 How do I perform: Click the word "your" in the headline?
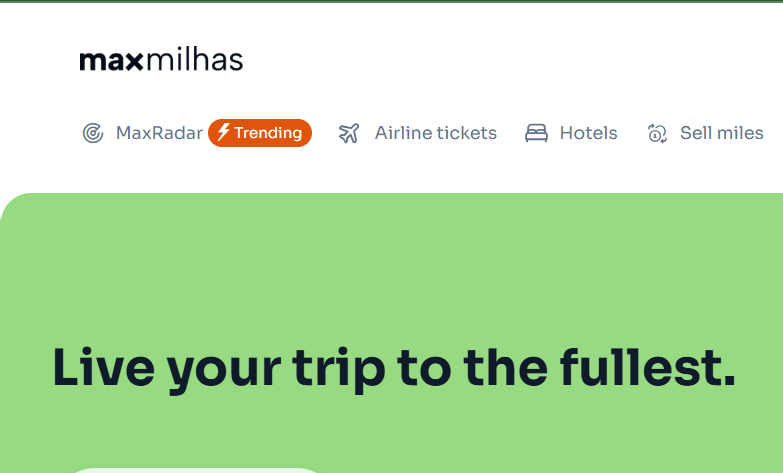point(222,369)
